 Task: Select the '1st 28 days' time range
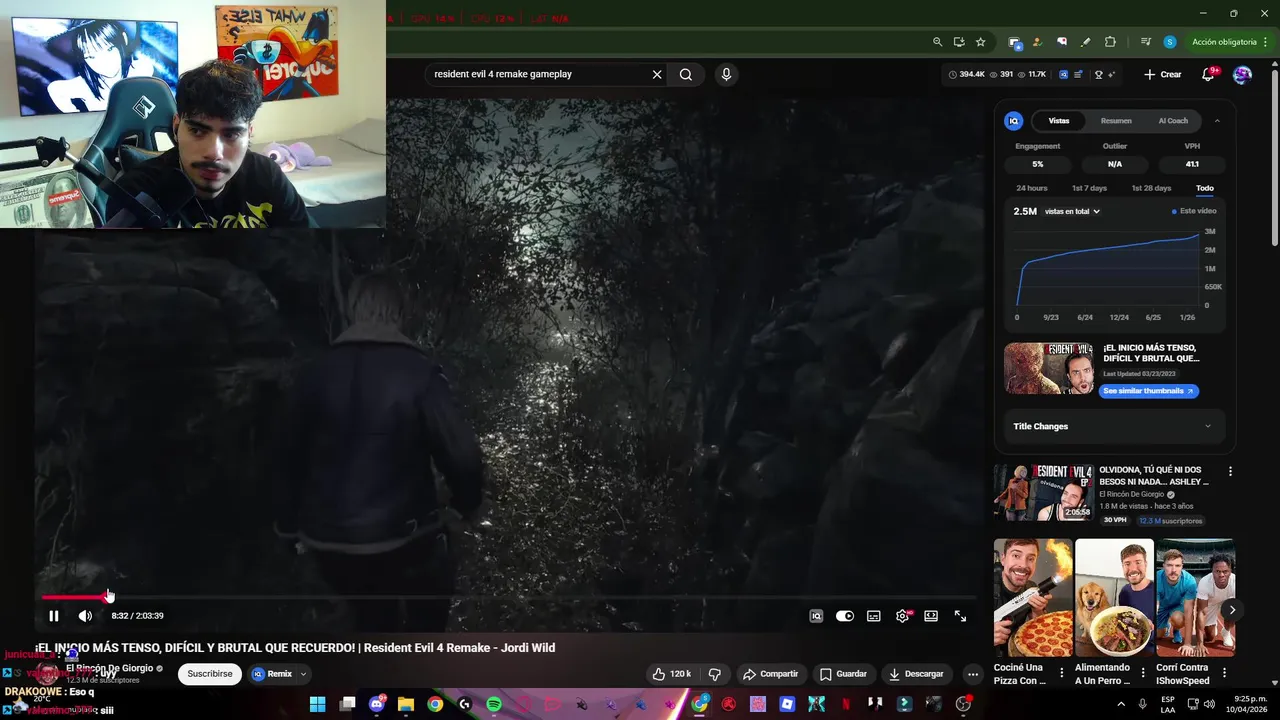pyautogui.click(x=1151, y=188)
